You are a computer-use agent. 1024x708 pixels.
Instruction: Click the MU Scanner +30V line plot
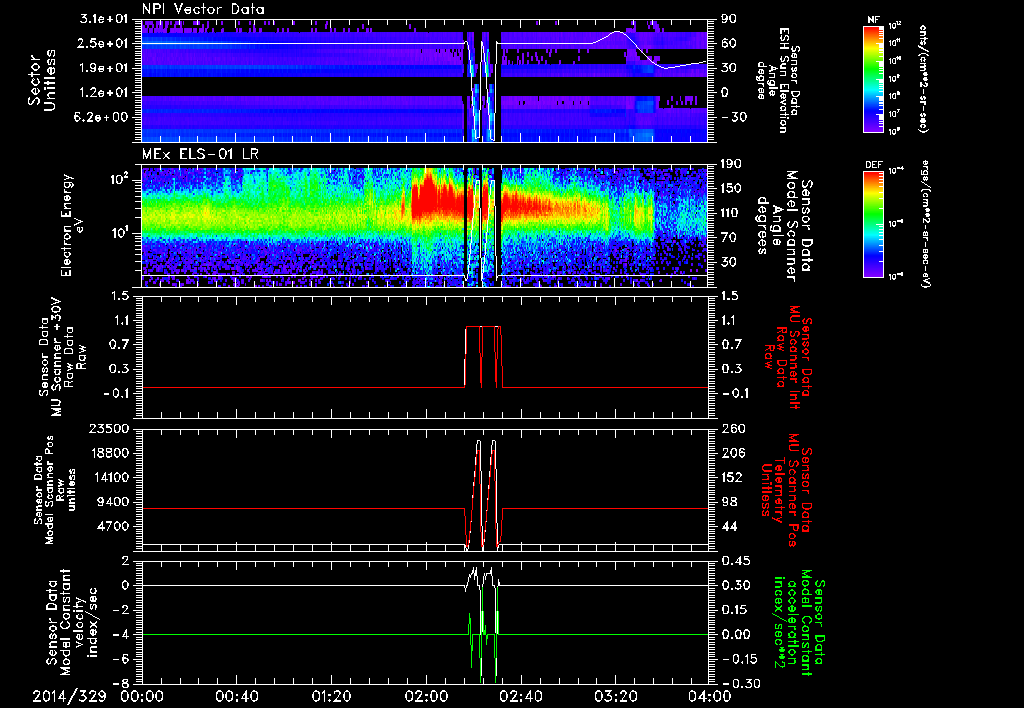(x=424, y=357)
